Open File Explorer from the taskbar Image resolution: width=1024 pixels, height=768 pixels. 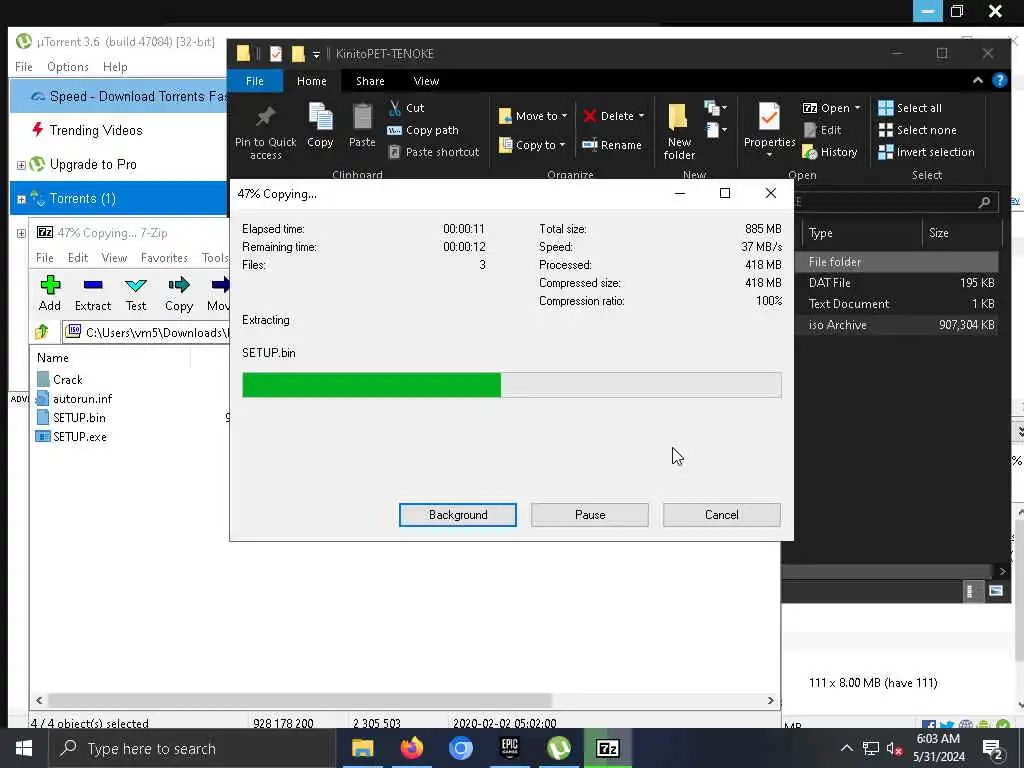(x=362, y=748)
